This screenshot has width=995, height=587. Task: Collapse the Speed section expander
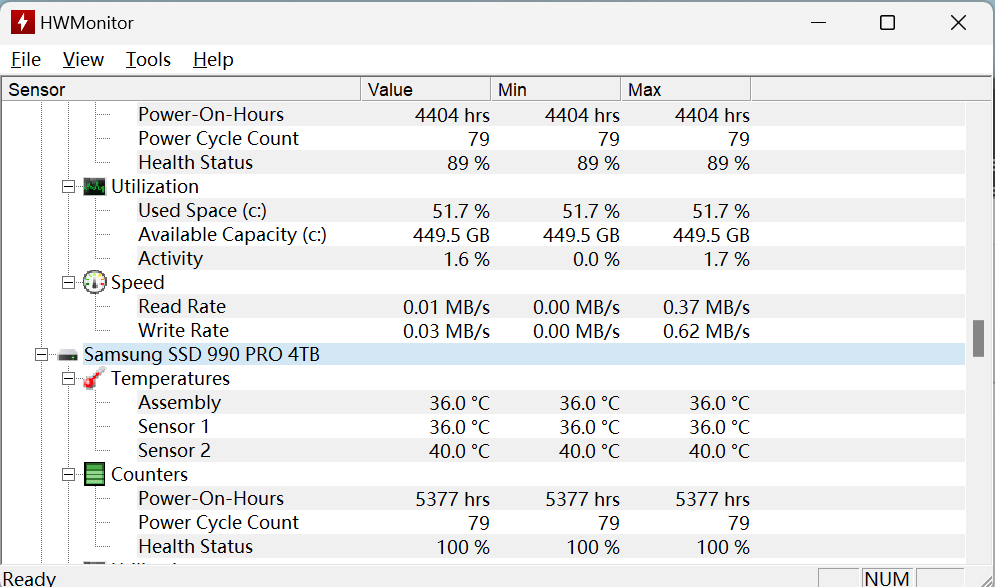pyautogui.click(x=68, y=283)
